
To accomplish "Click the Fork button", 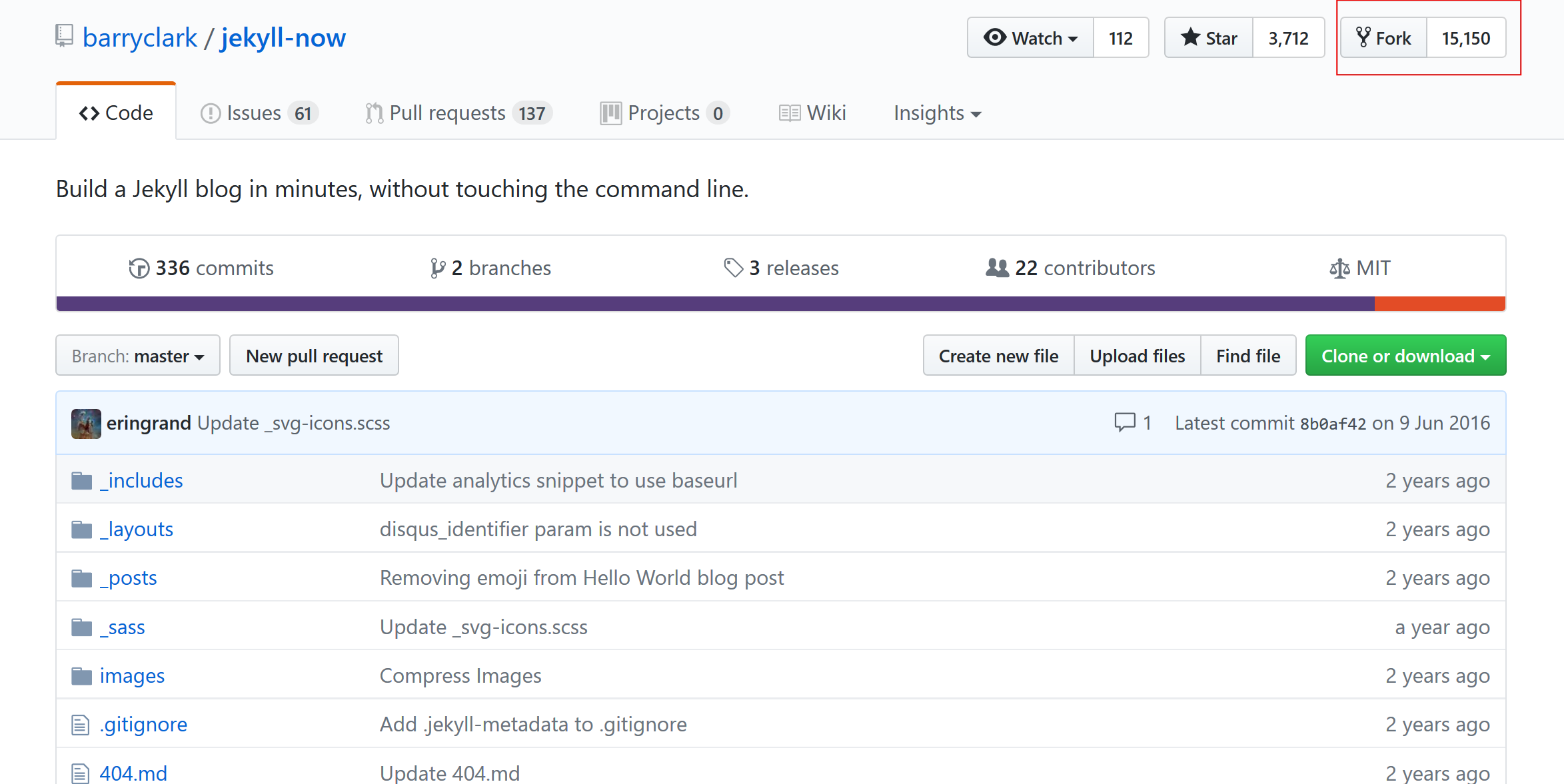I will click(x=1384, y=38).
